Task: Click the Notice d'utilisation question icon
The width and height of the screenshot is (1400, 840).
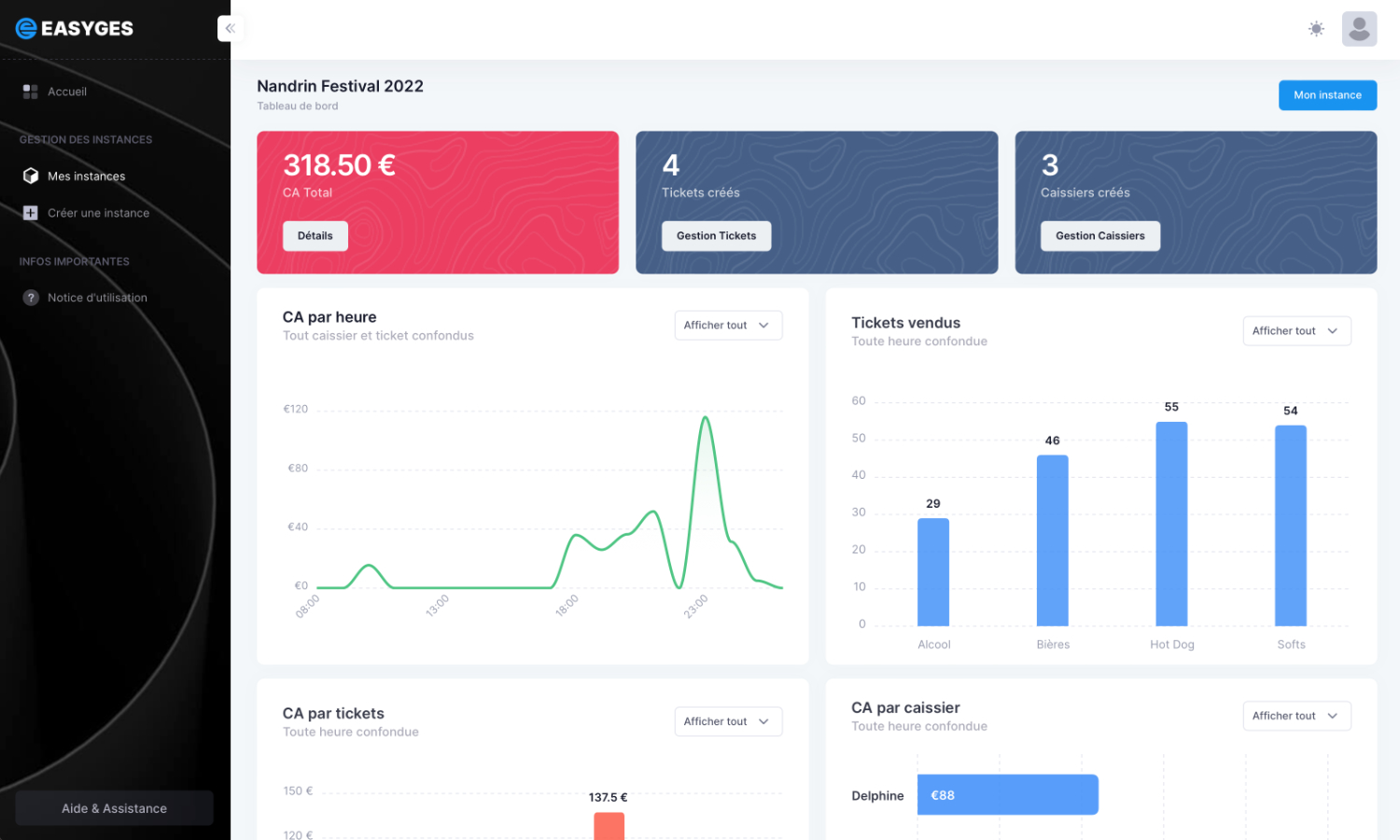Action: click(30, 298)
